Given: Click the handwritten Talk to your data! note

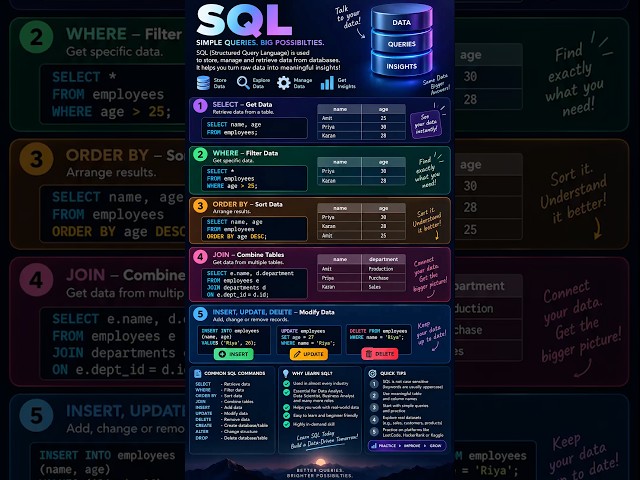Looking at the screenshot, I should tap(348, 17).
